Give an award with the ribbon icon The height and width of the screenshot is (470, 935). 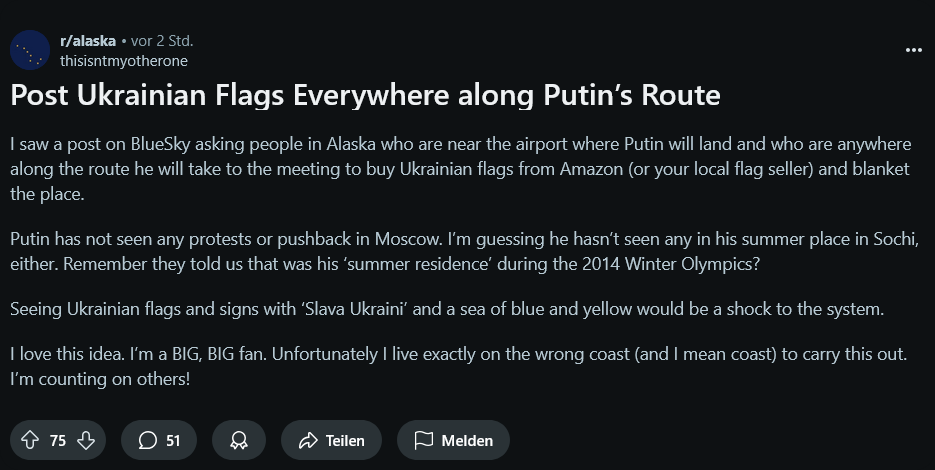(239, 440)
